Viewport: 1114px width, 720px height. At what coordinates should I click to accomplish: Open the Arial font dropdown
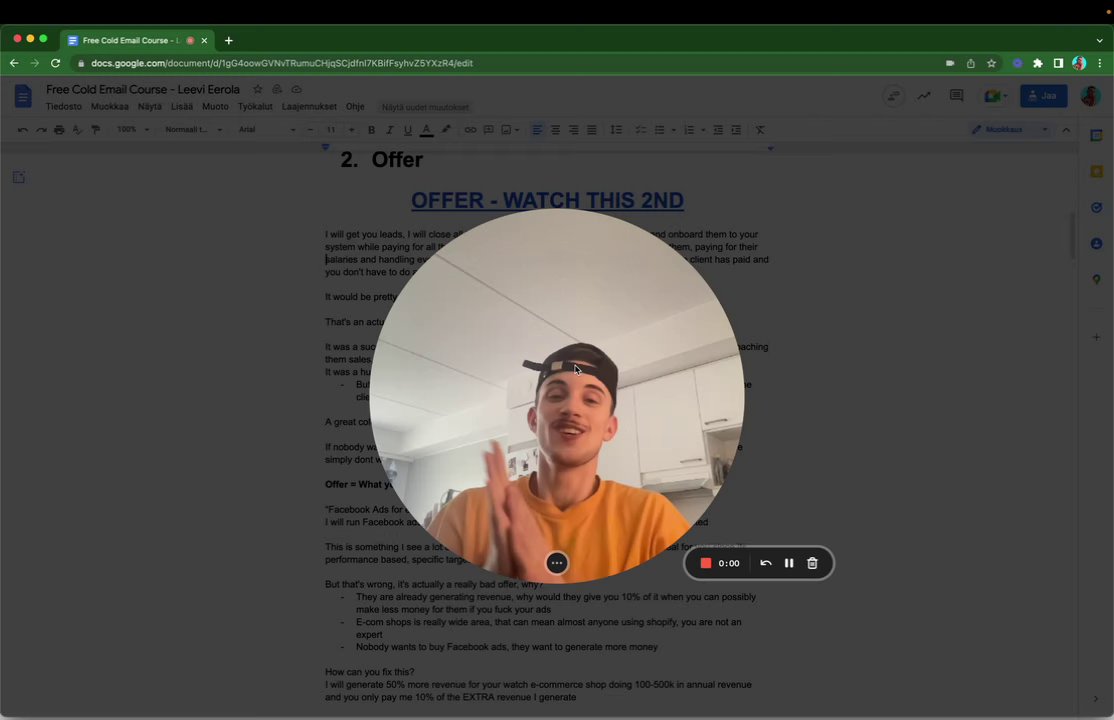(267, 130)
